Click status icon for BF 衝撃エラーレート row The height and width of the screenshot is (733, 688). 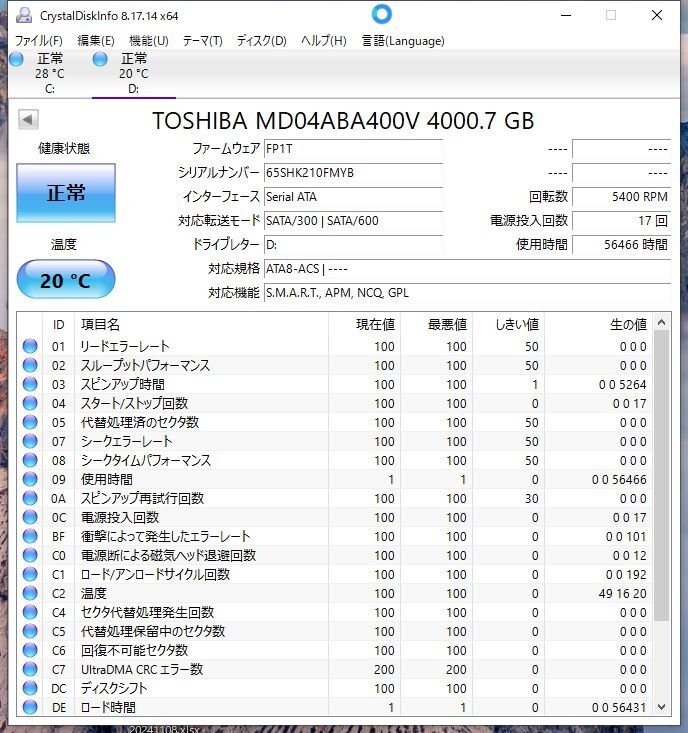coord(30,536)
